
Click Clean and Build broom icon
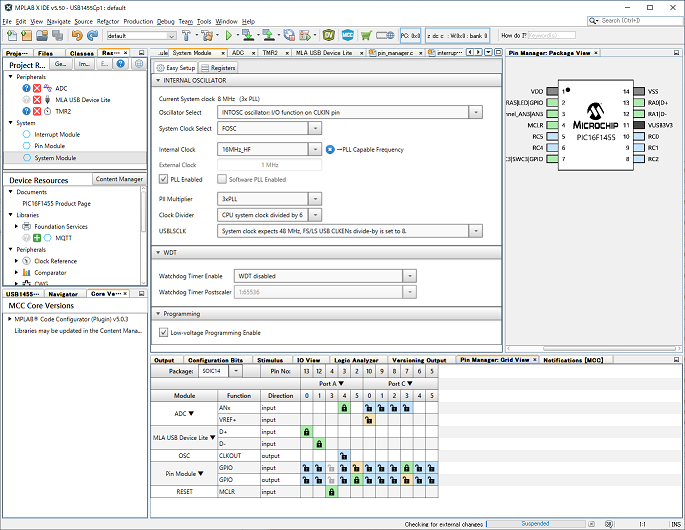[x=208, y=35]
